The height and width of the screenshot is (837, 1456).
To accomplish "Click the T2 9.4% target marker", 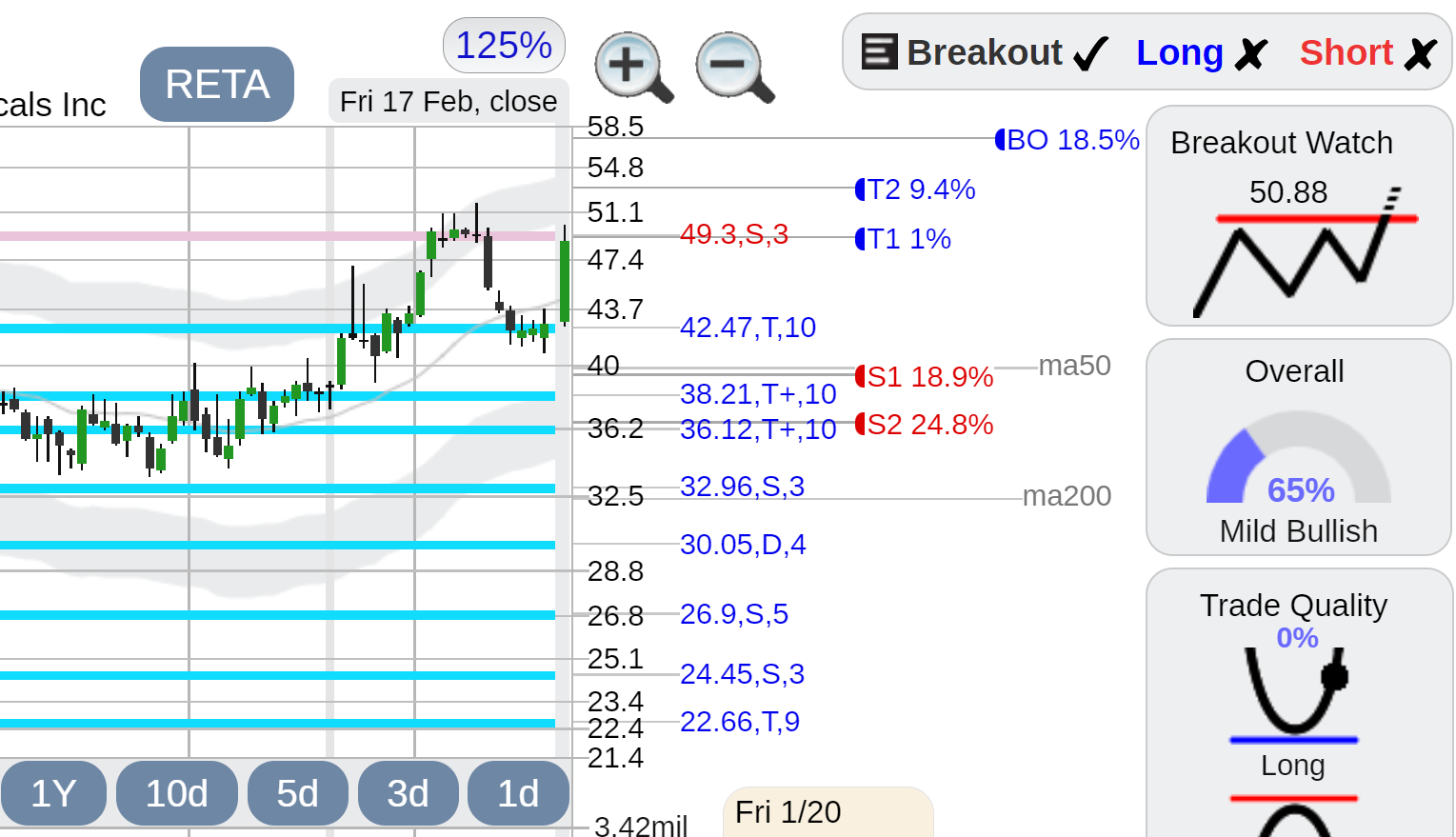I will tap(915, 189).
